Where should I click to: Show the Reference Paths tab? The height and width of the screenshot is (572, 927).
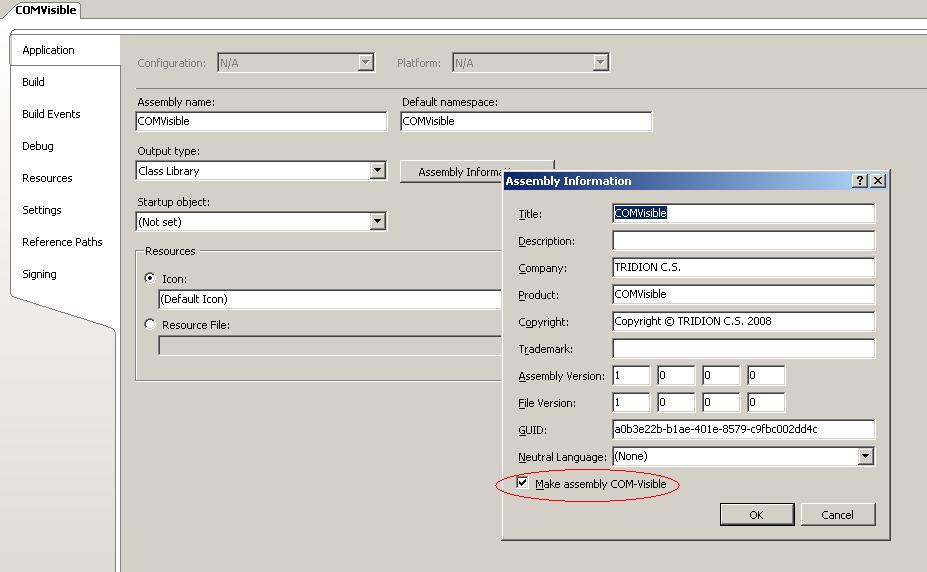point(62,242)
